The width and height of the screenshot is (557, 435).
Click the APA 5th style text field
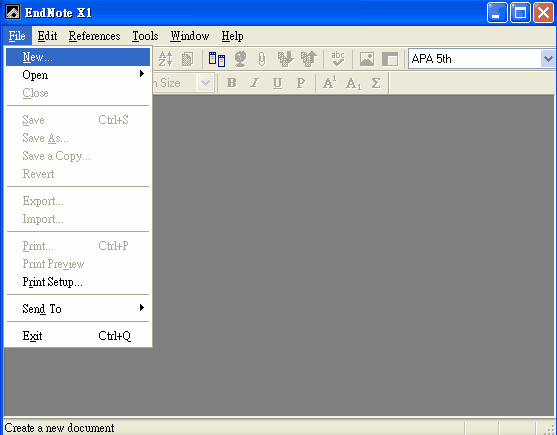tap(475, 59)
